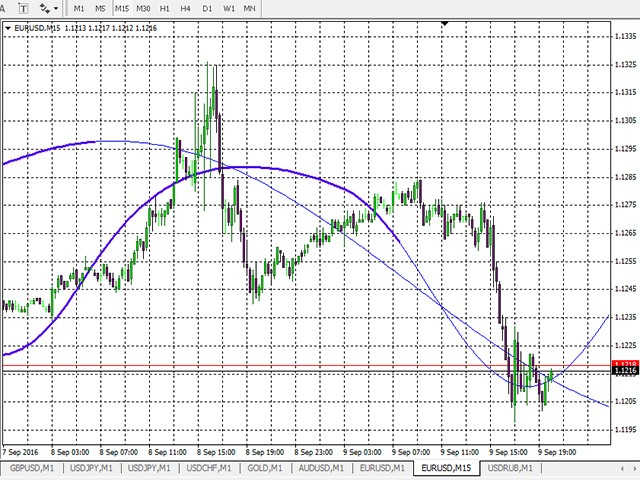Click the '9 Sep 07:00' time label
Viewport: 640px width, 480px height.
[411, 452]
